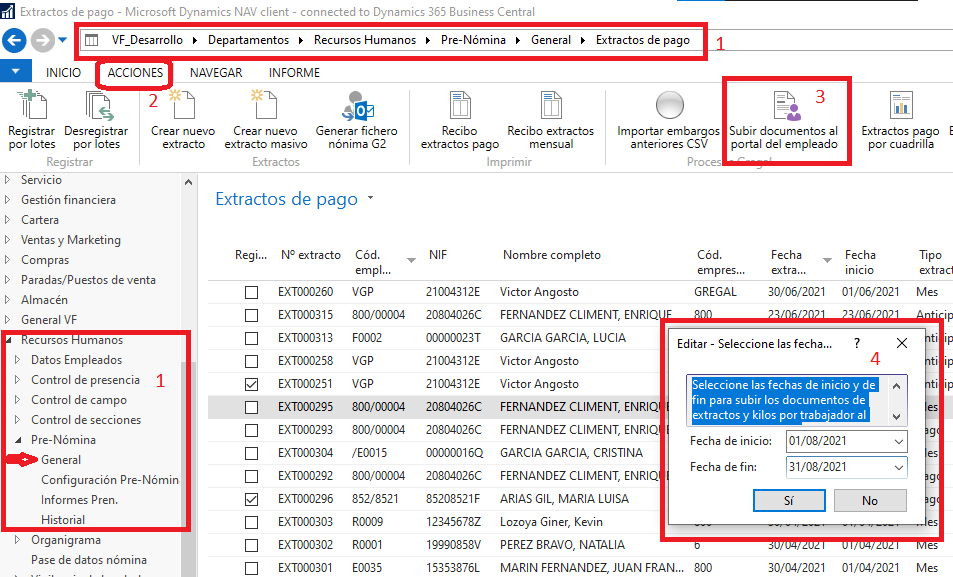Click Importar embargos anteriores CSV

point(669,106)
